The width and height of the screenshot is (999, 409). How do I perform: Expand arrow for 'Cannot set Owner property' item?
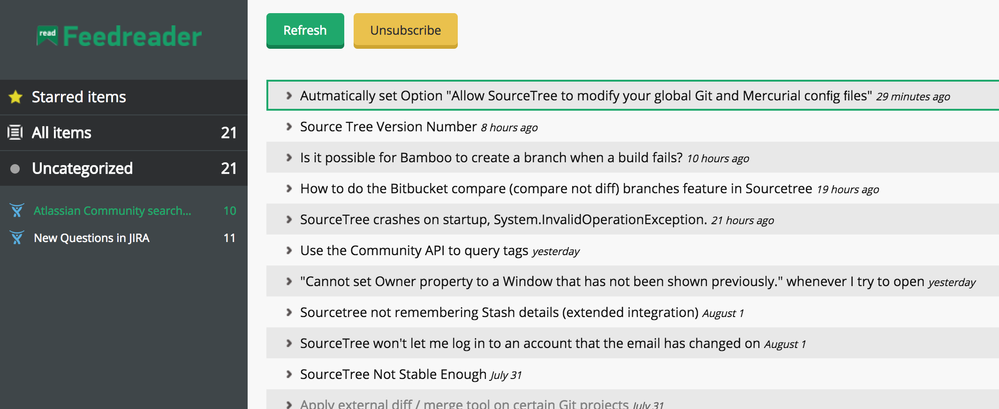tap(289, 282)
